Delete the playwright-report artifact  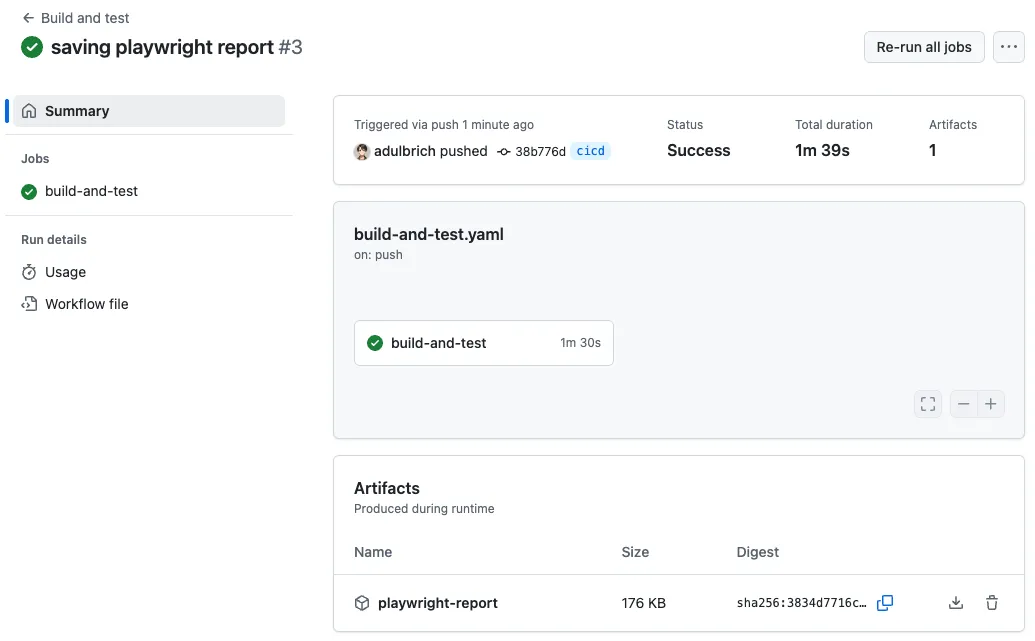pyautogui.click(x=991, y=603)
